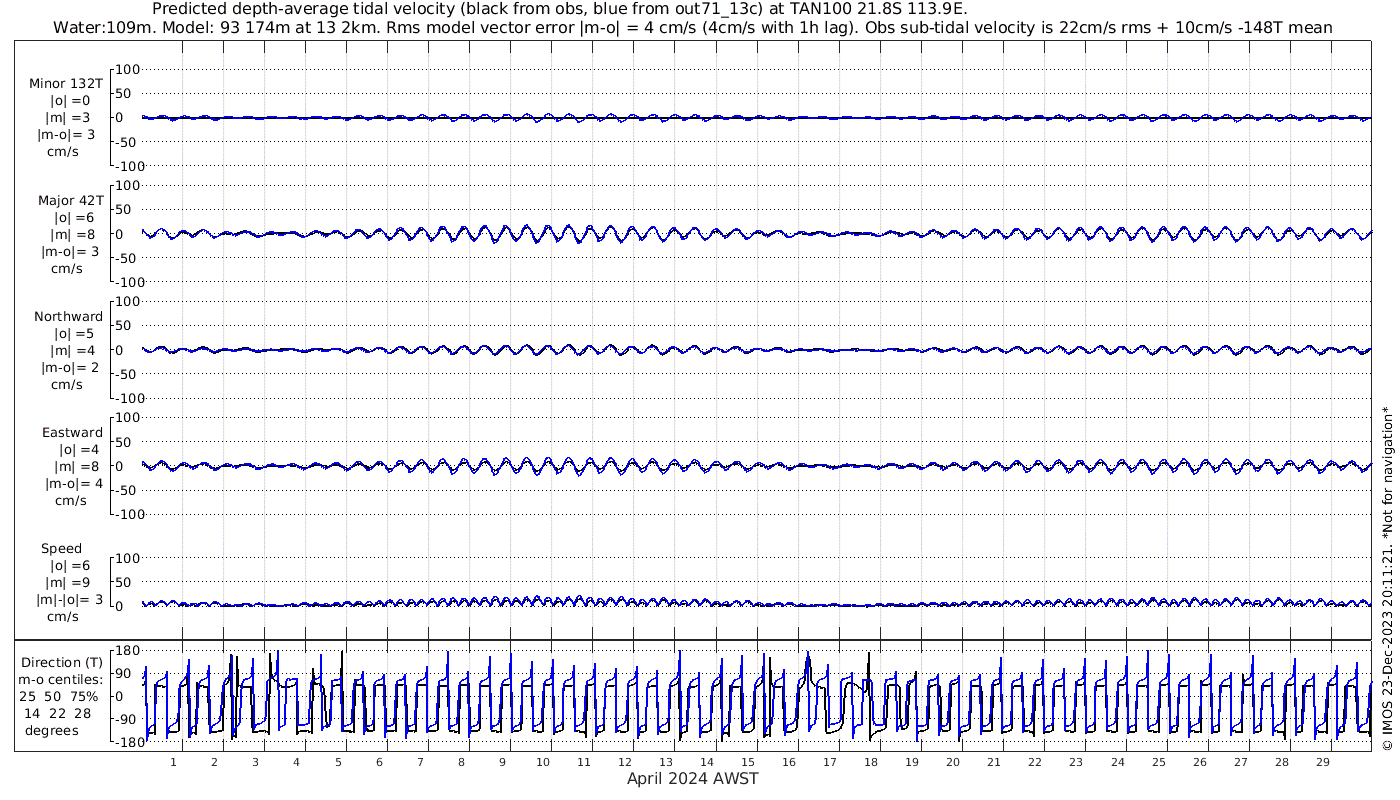Click '|m-o|= 2' in the Northward panel
Viewport: 1400px width, 800px height.
70,367
